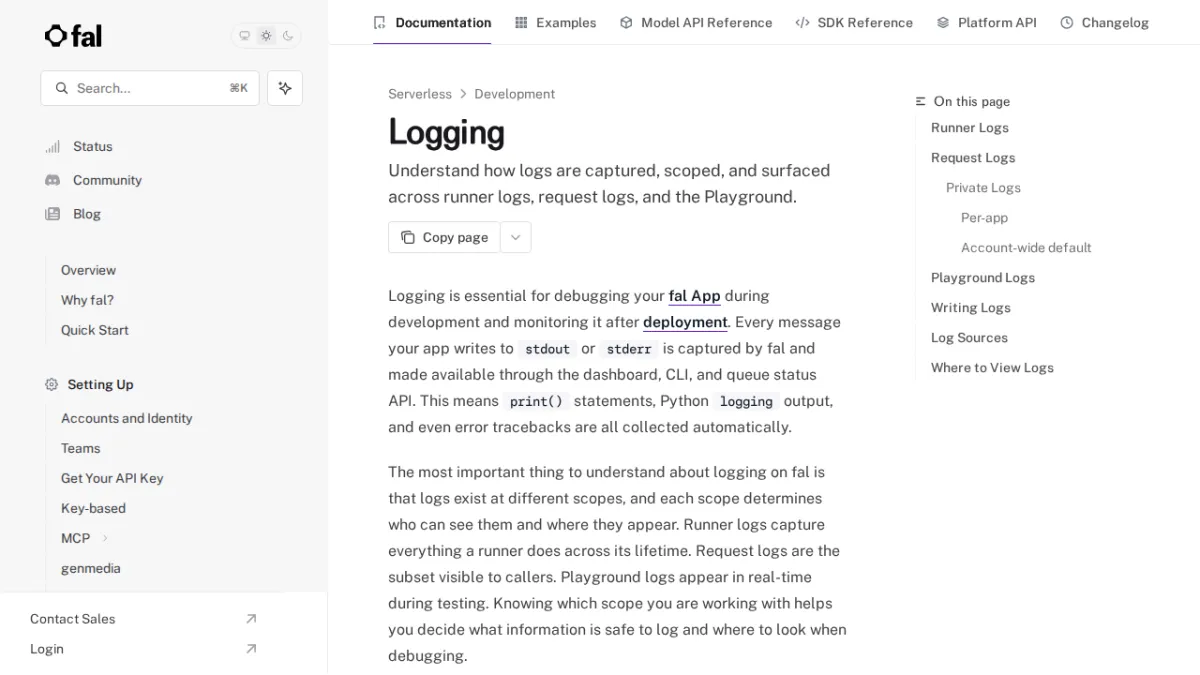Click the search magnifier icon
The height and width of the screenshot is (675, 1200).
62,88
